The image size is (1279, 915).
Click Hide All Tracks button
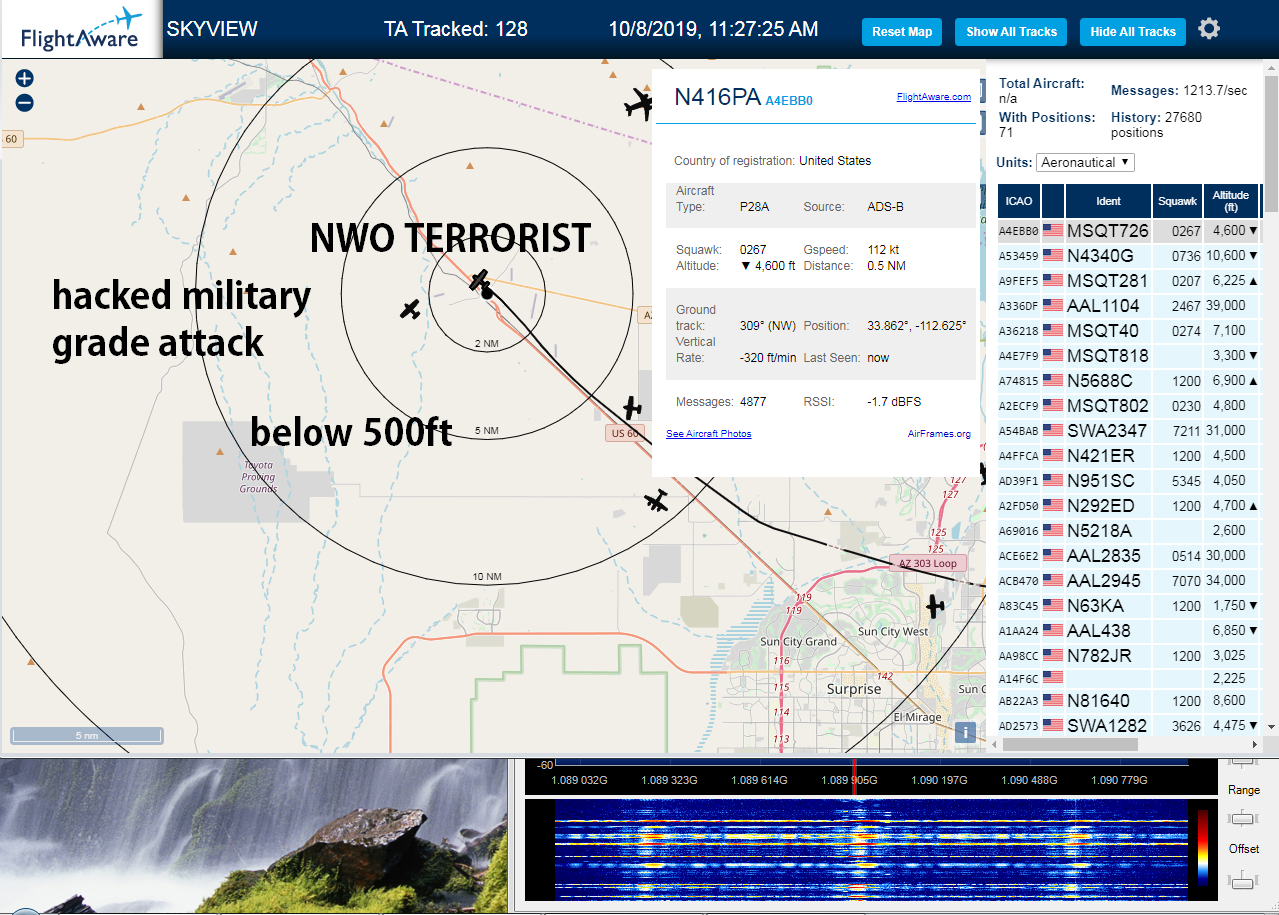[1133, 32]
